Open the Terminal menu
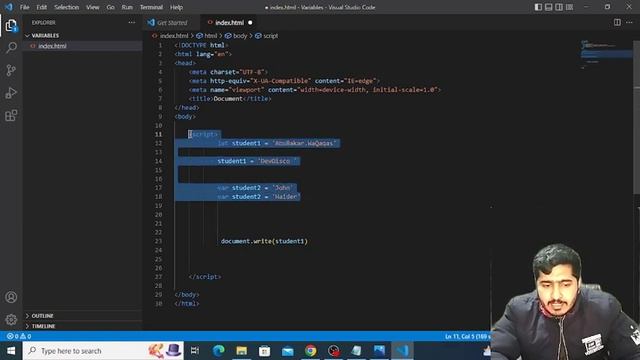This screenshot has height=360, width=640. point(151,7)
